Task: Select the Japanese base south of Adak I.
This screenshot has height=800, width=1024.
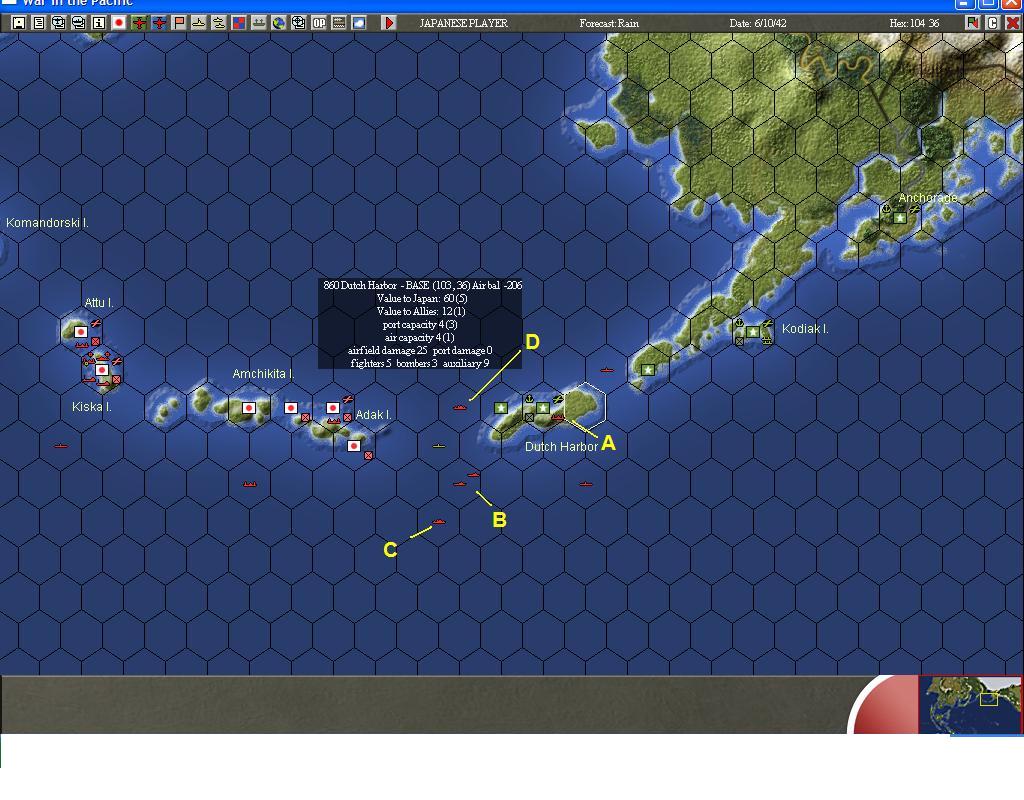Action: click(x=354, y=446)
